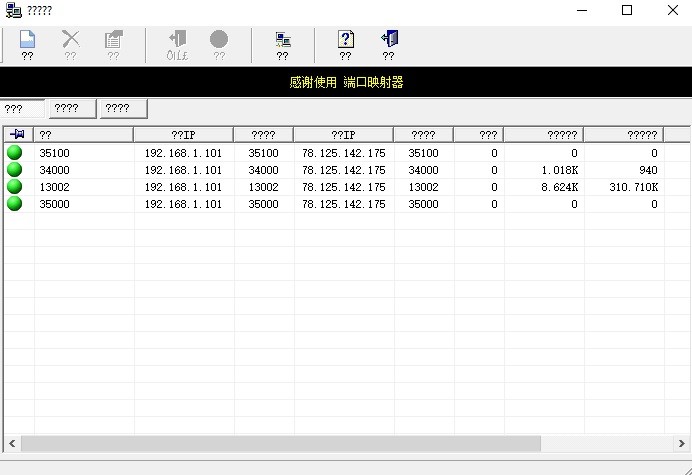The image size is (692, 475).
Task: Click green status circle for port 34000
Action: point(15,170)
